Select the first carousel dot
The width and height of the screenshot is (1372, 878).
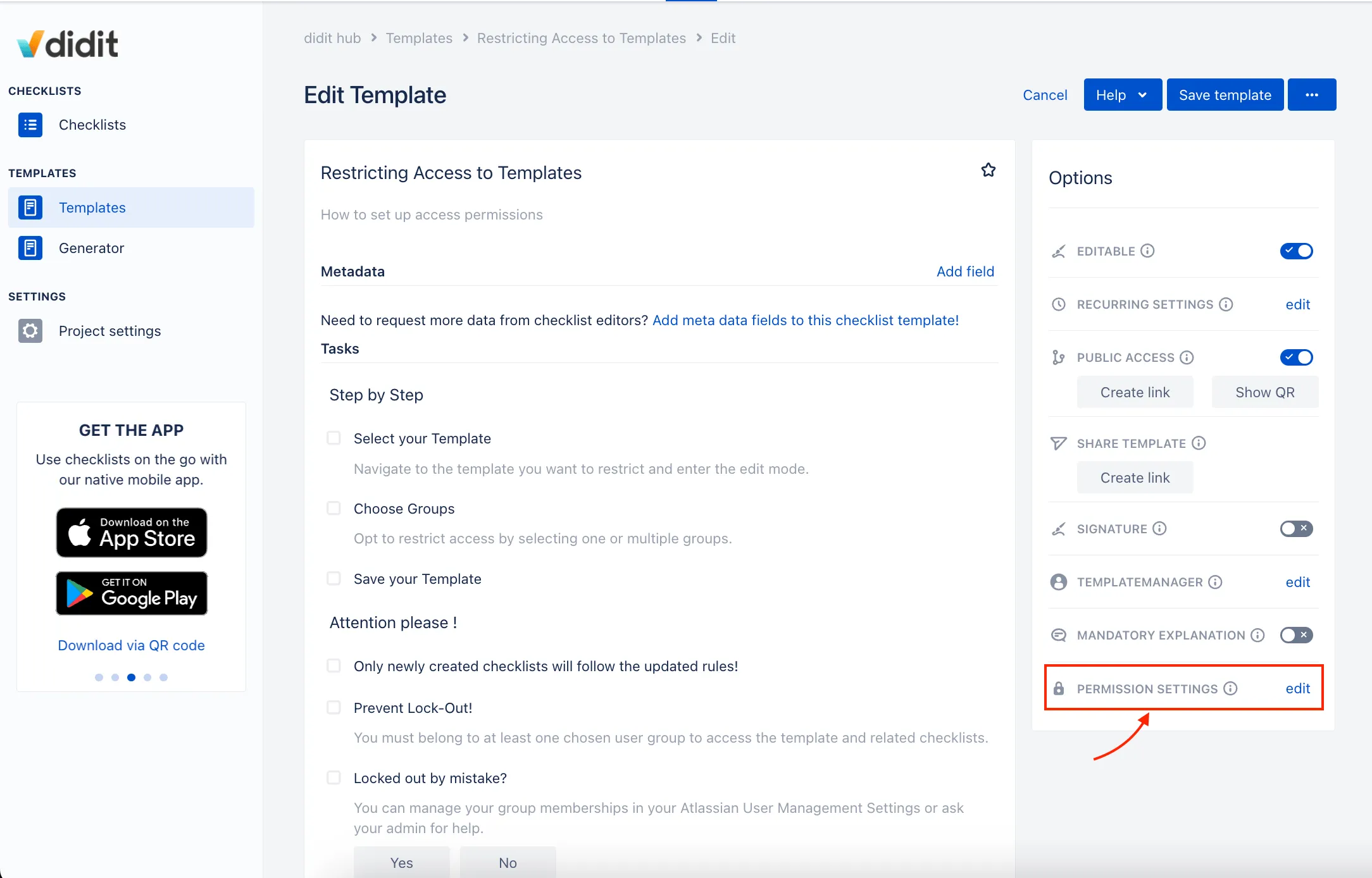99,677
